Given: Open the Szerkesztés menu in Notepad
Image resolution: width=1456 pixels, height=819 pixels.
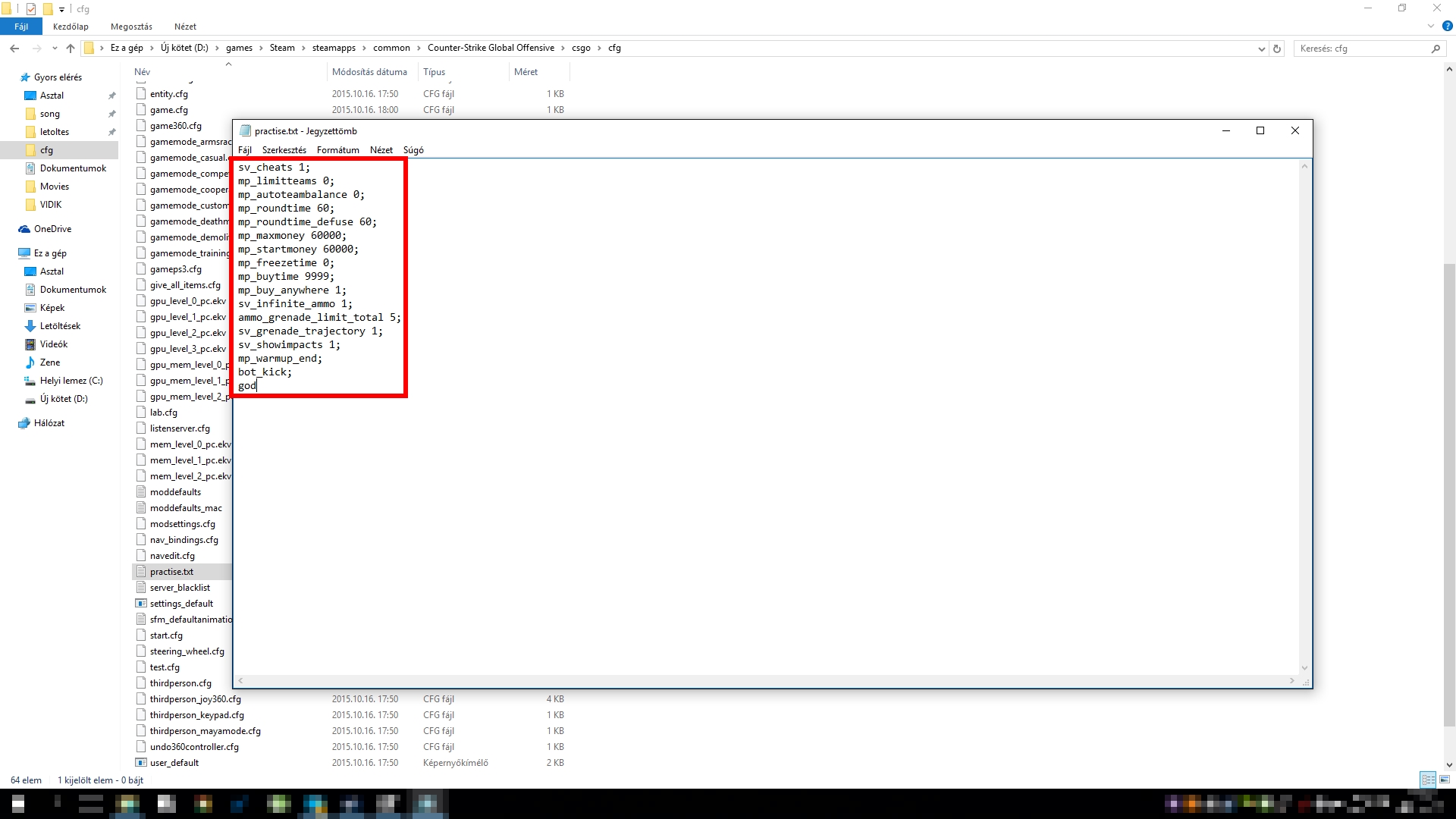Looking at the screenshot, I should click(x=284, y=150).
